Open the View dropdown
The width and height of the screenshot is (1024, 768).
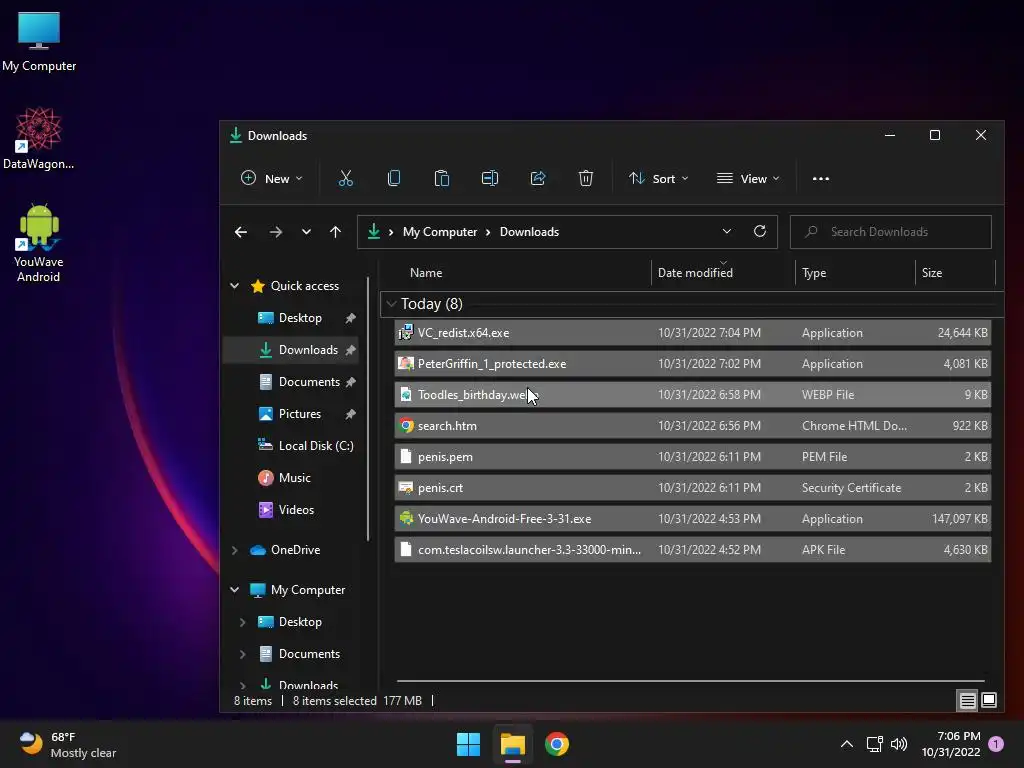(748, 178)
